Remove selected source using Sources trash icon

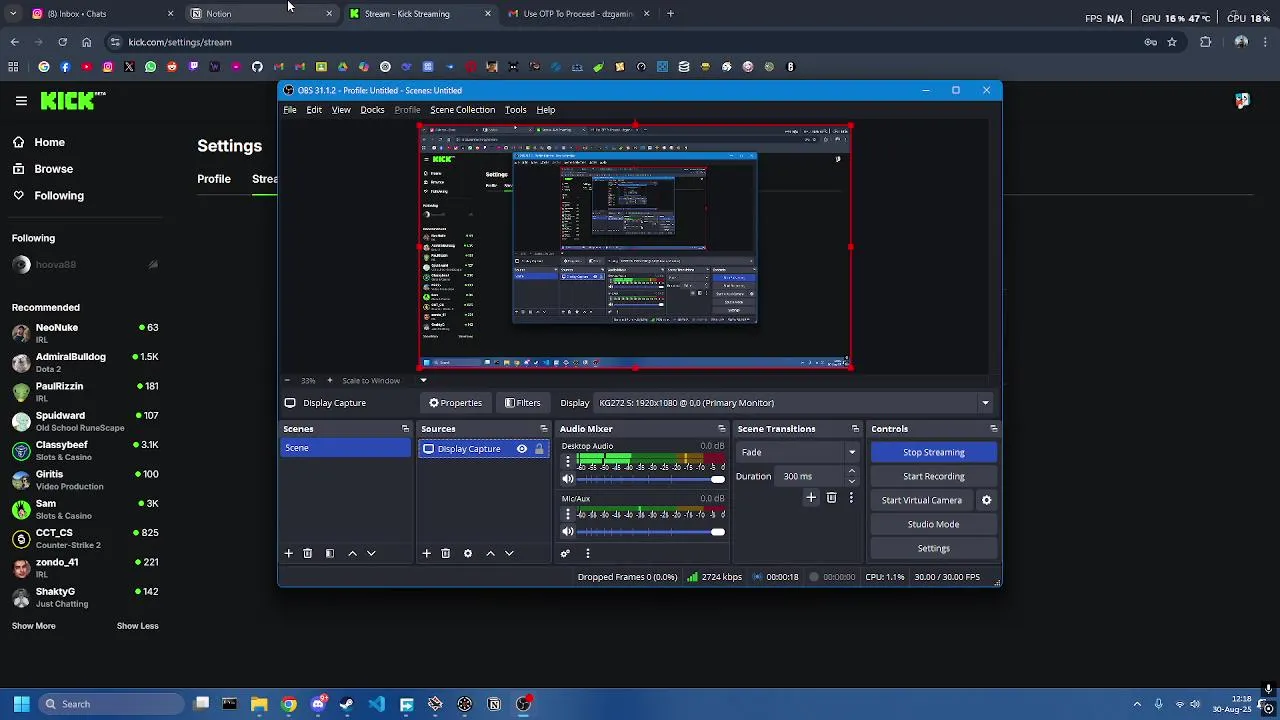tap(445, 553)
